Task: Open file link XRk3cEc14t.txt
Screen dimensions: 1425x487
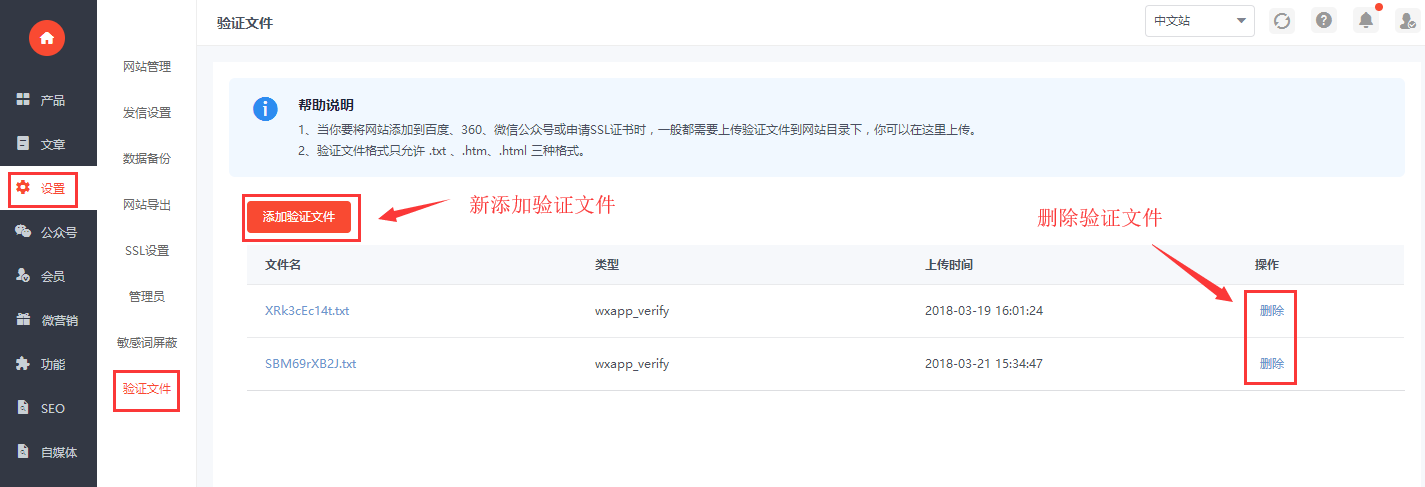Action: click(307, 311)
